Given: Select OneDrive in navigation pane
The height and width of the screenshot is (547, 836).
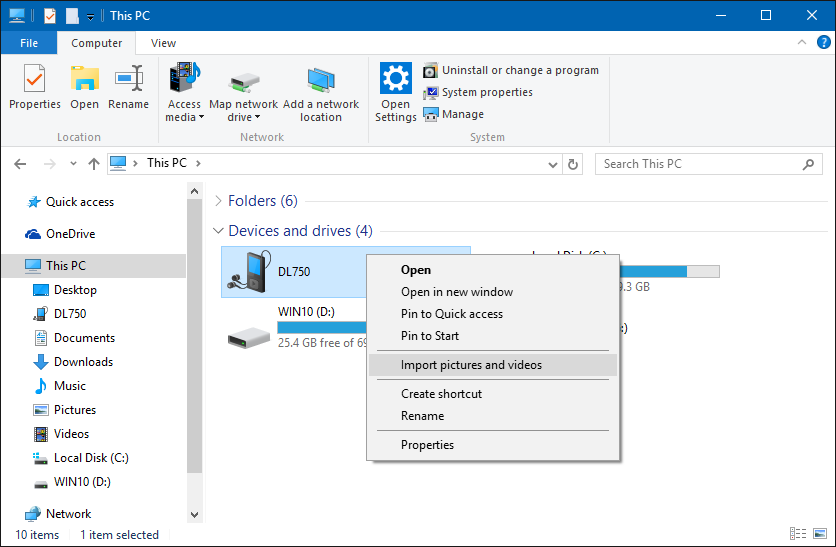Looking at the screenshot, I should [x=60, y=234].
